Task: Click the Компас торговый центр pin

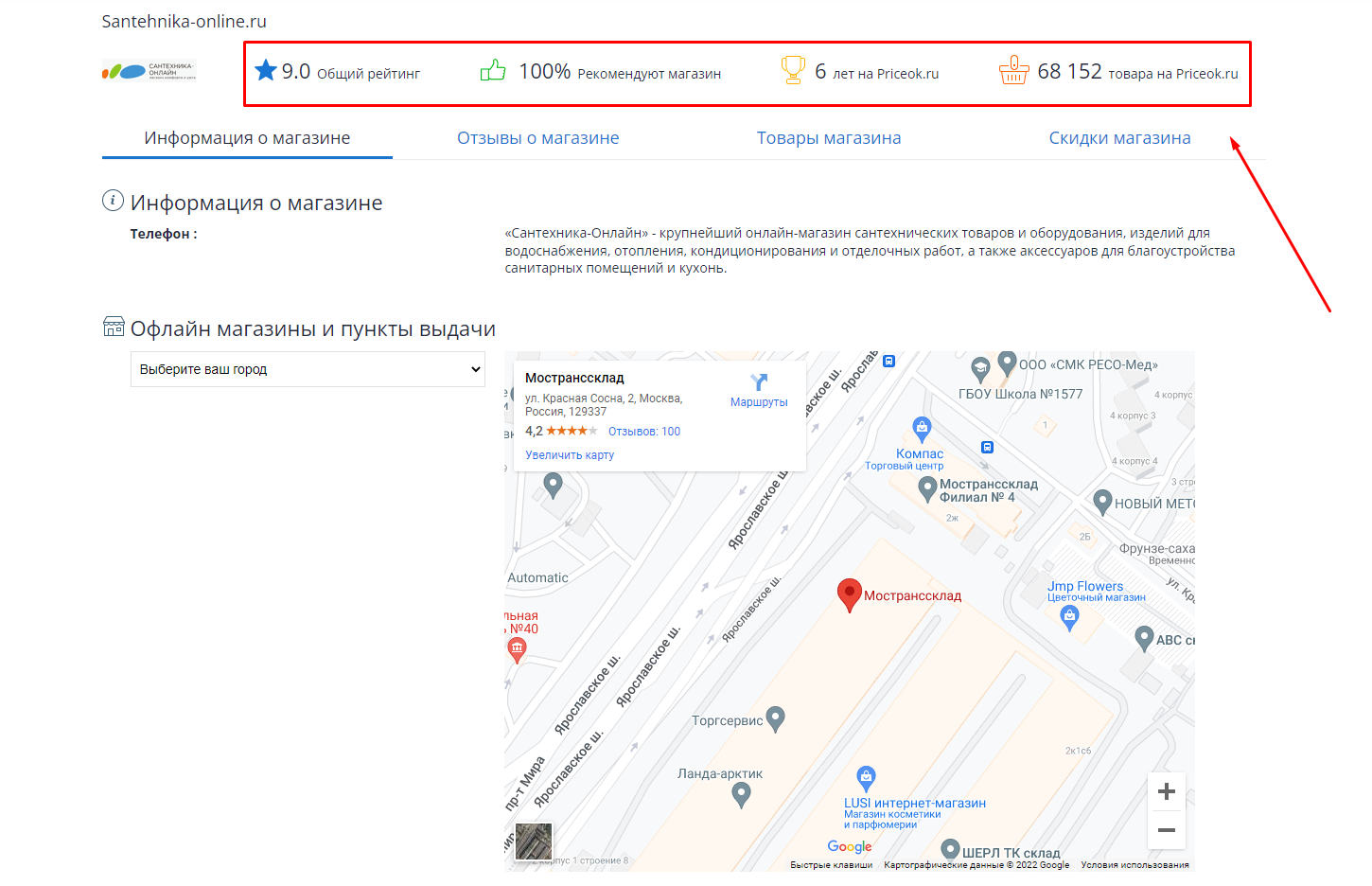Action: point(922,430)
